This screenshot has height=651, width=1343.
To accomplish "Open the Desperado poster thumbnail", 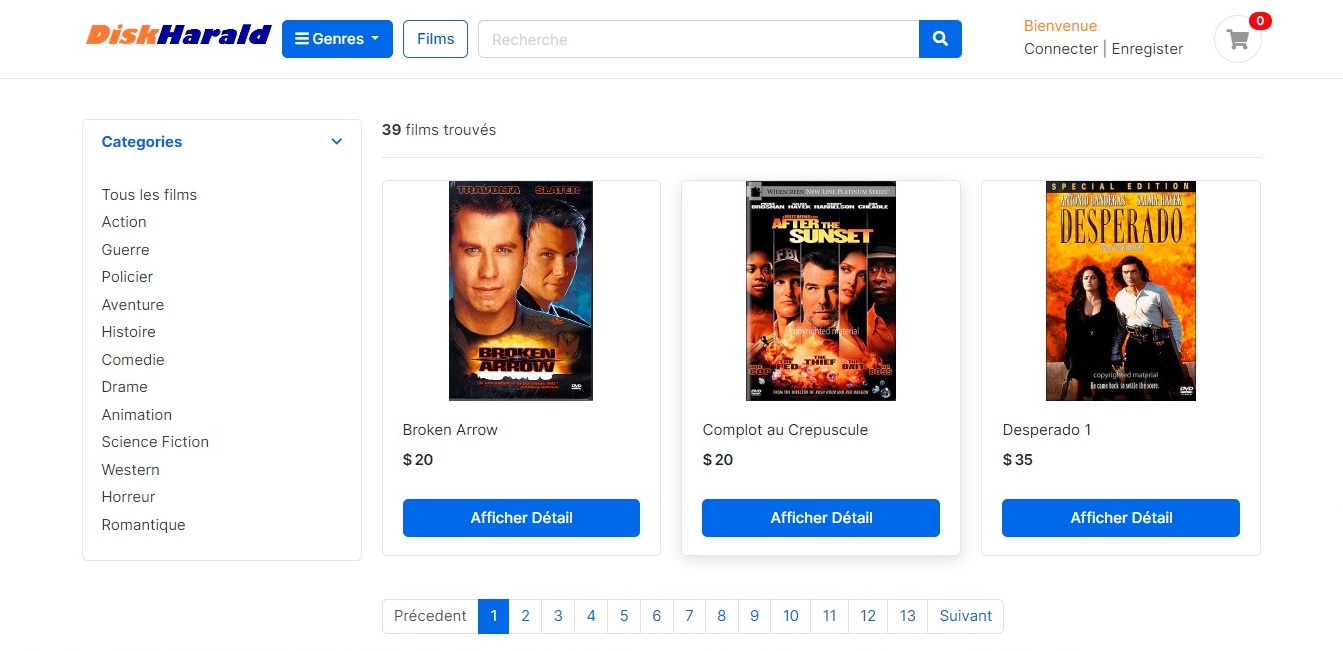I will point(1121,290).
